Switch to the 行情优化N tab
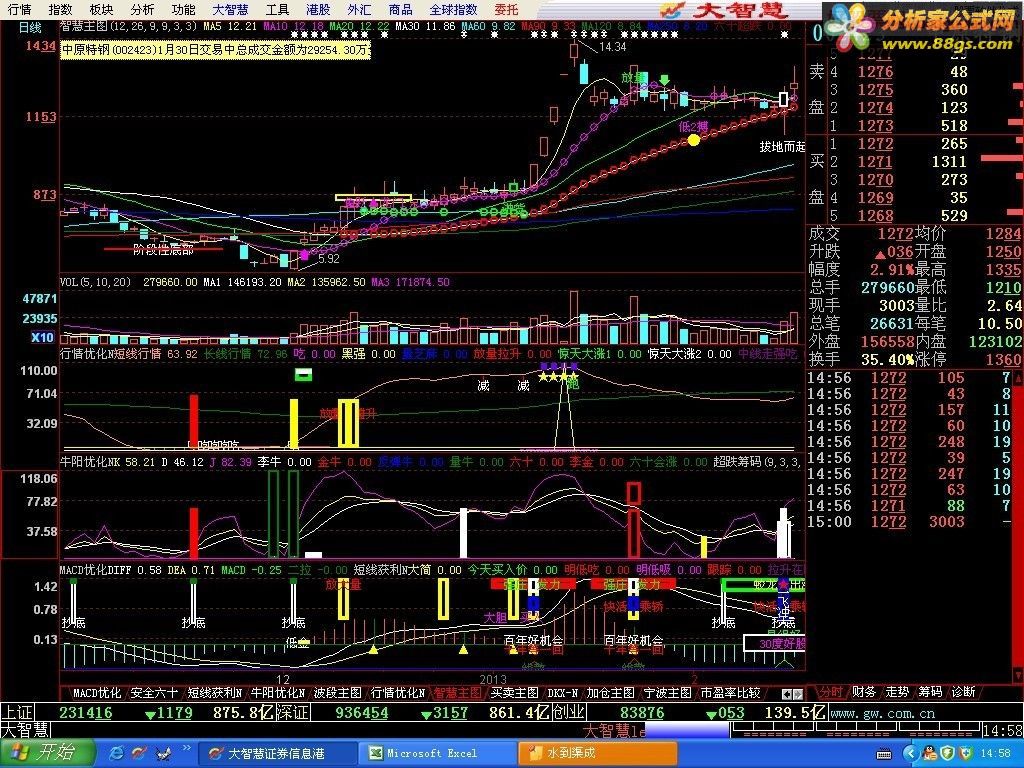This screenshot has height=768, width=1024. 398,693
